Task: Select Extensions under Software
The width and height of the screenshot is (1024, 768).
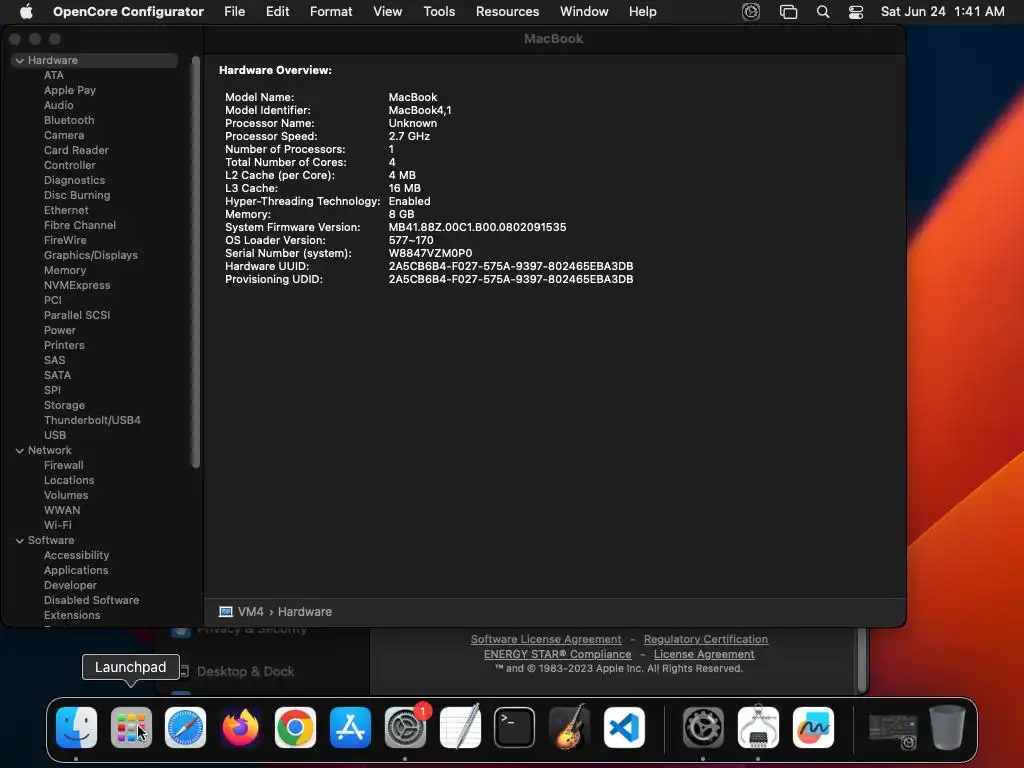Action: tap(72, 616)
